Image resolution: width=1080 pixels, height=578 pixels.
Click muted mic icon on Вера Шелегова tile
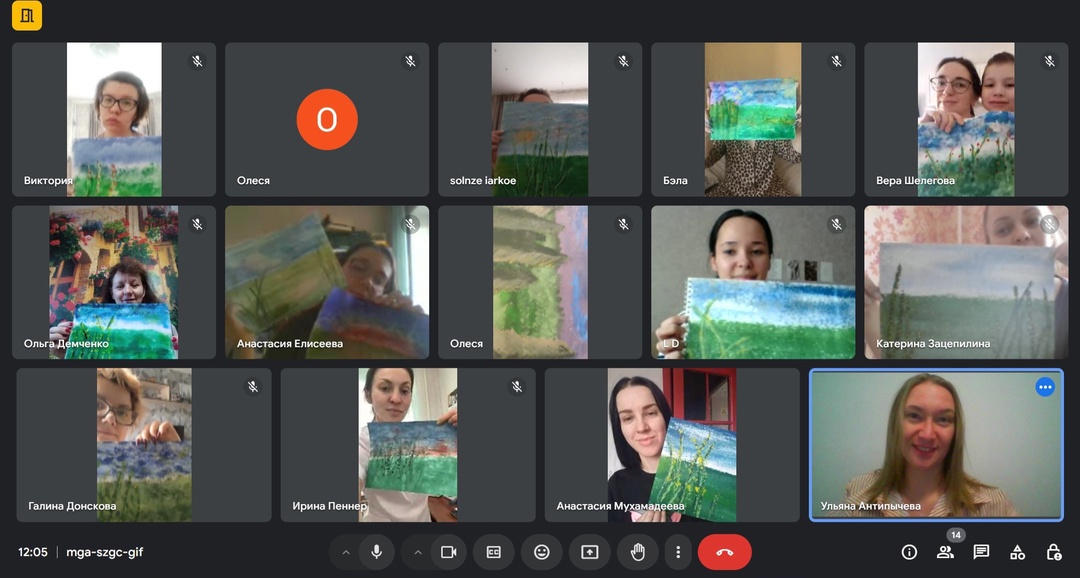point(1050,61)
